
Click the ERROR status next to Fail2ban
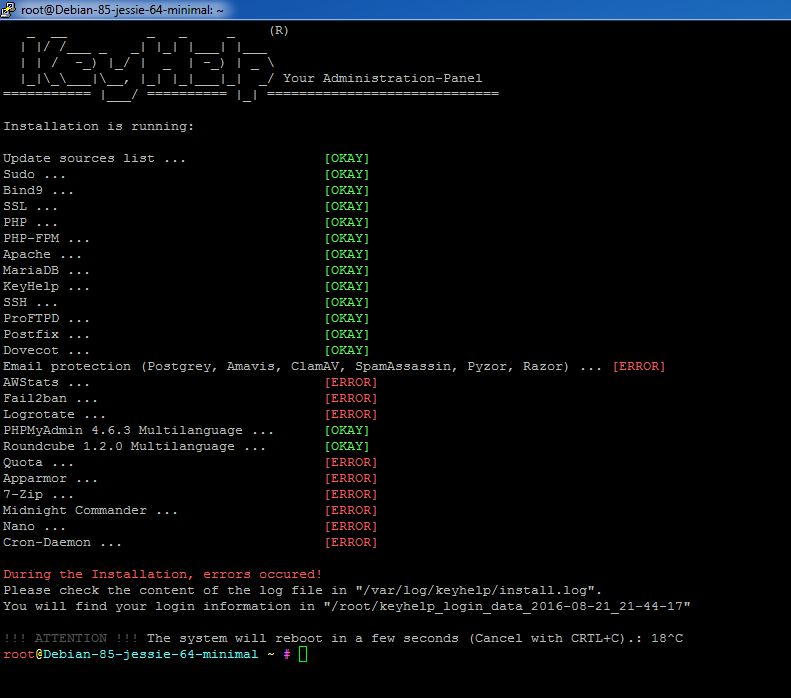pyautogui.click(x=351, y=399)
